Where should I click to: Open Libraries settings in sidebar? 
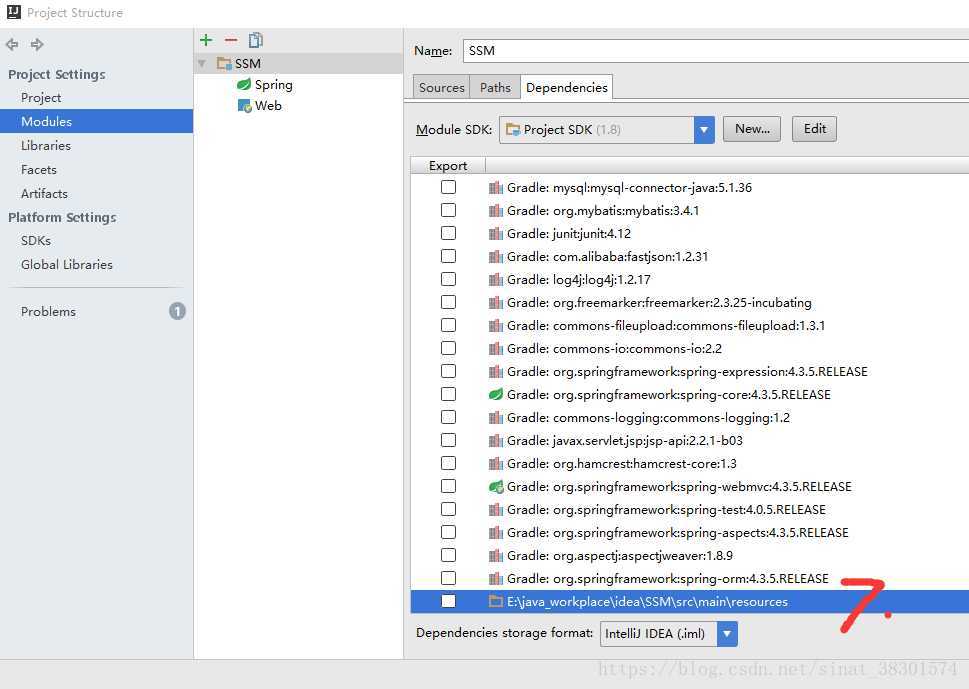(x=46, y=146)
